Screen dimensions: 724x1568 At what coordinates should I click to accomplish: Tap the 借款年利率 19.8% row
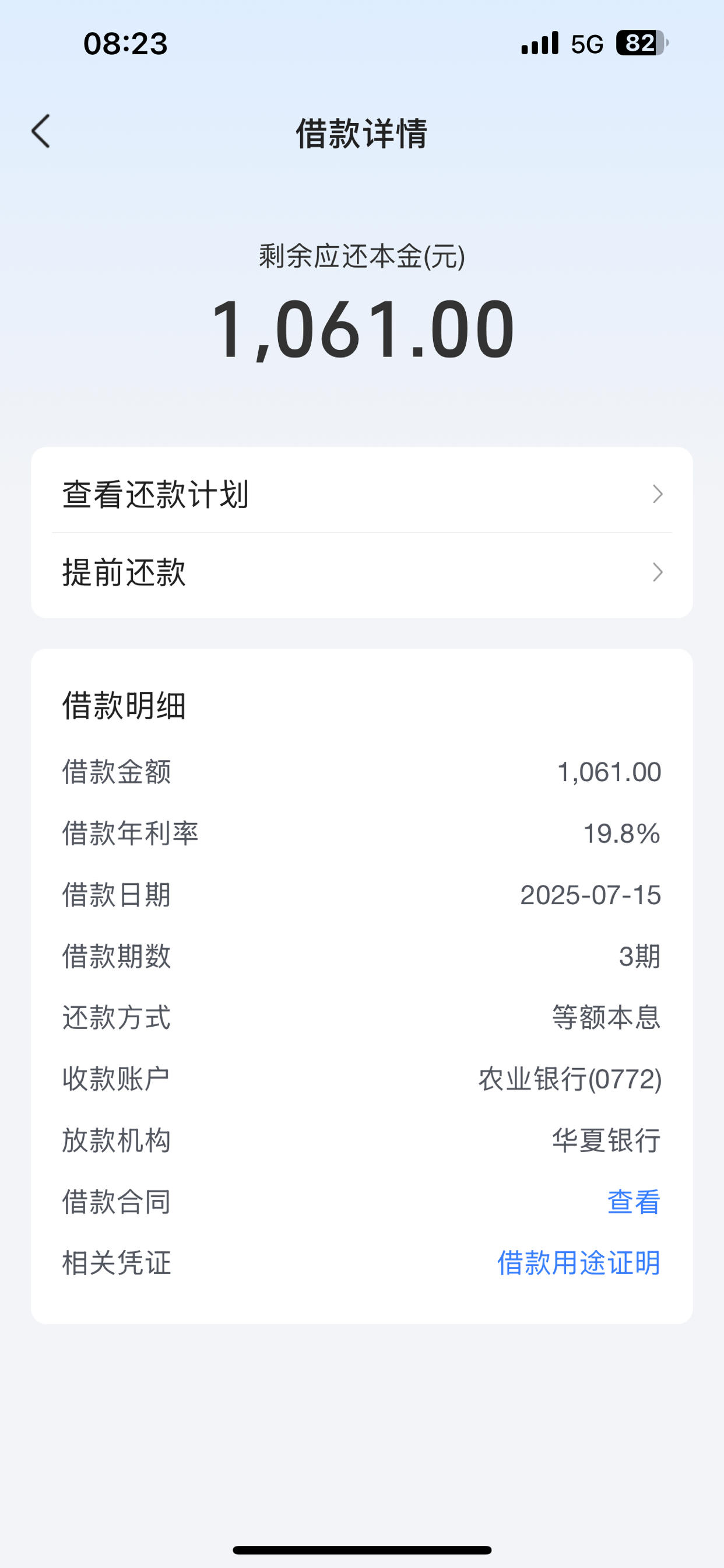tap(362, 834)
